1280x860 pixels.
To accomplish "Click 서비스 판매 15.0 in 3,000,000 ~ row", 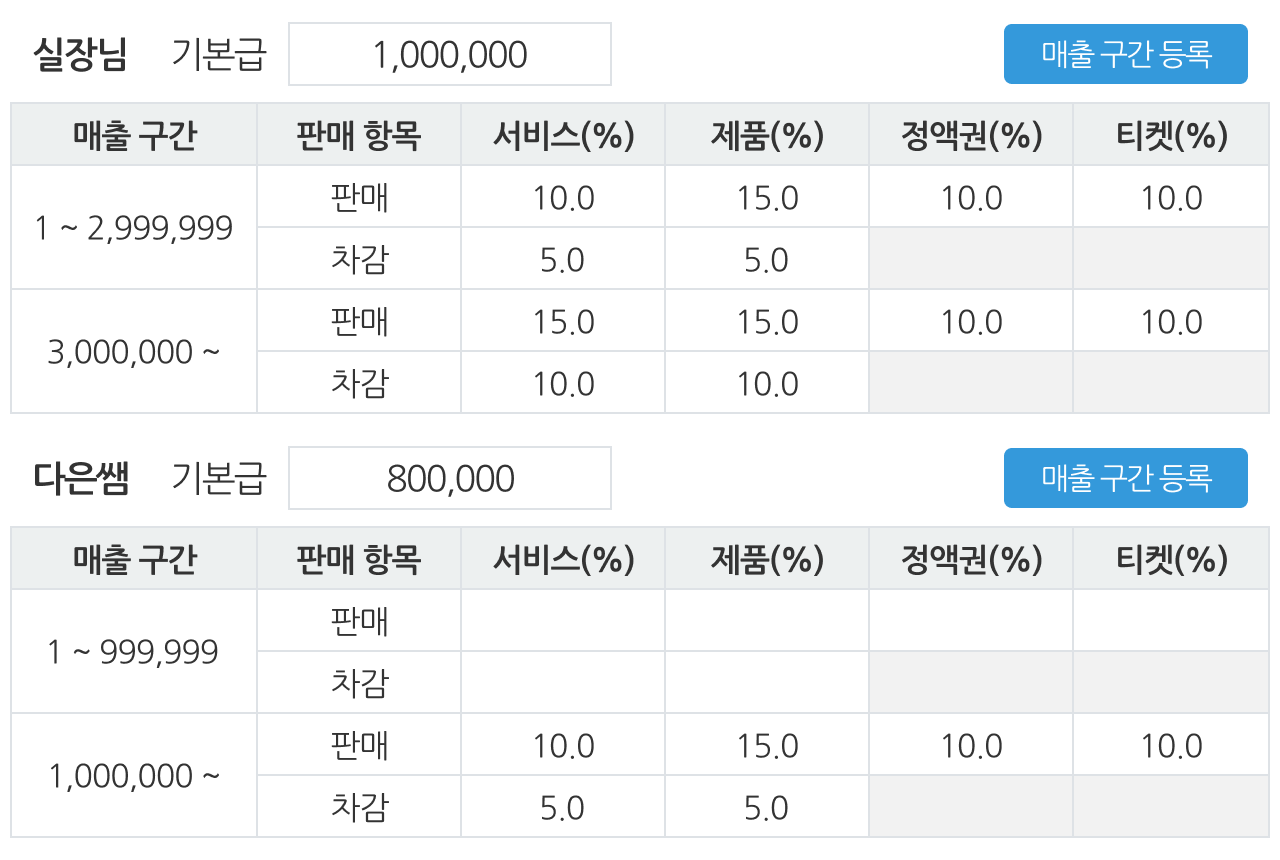I will (563, 322).
